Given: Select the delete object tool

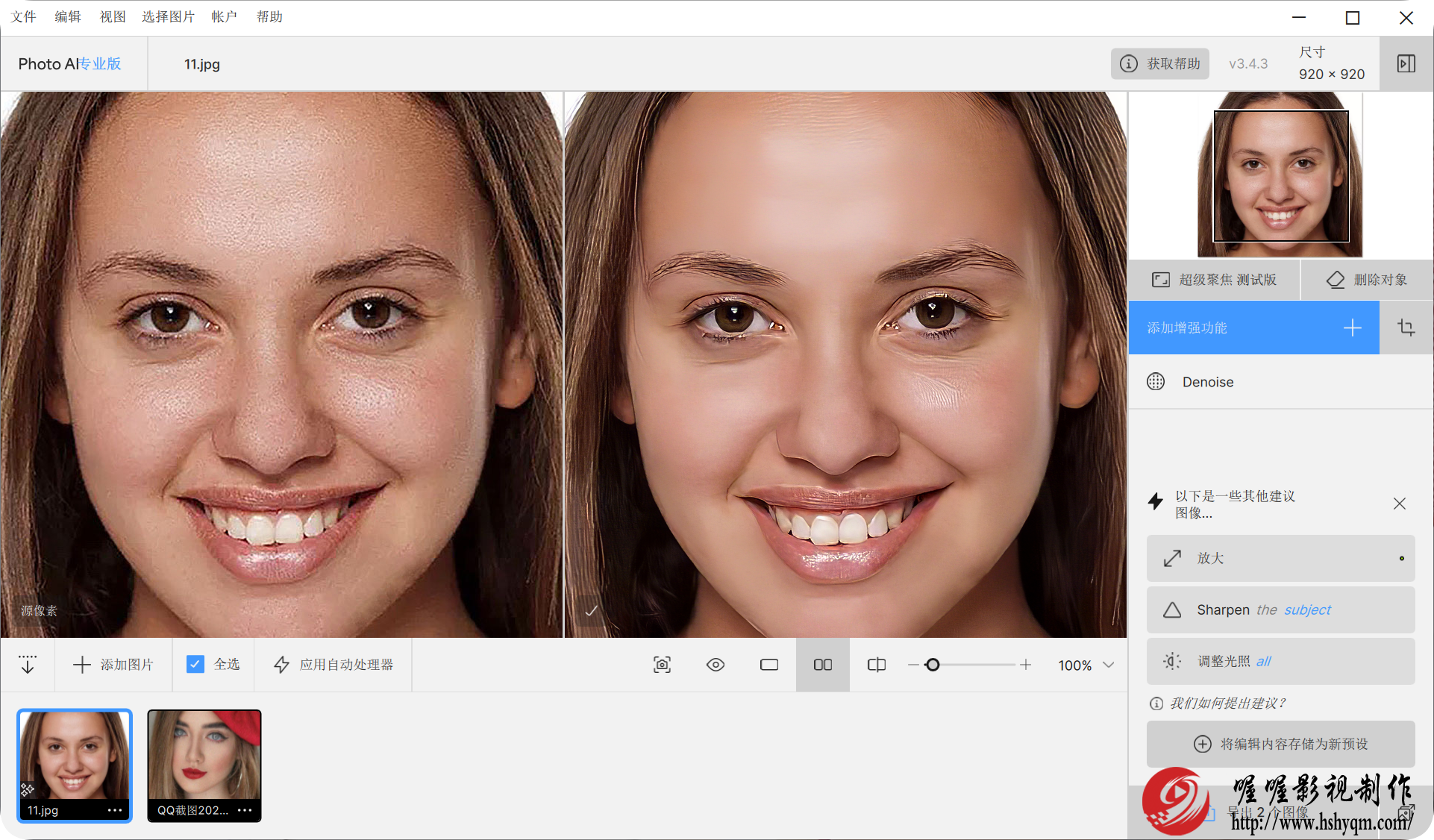Looking at the screenshot, I should [x=1365, y=280].
